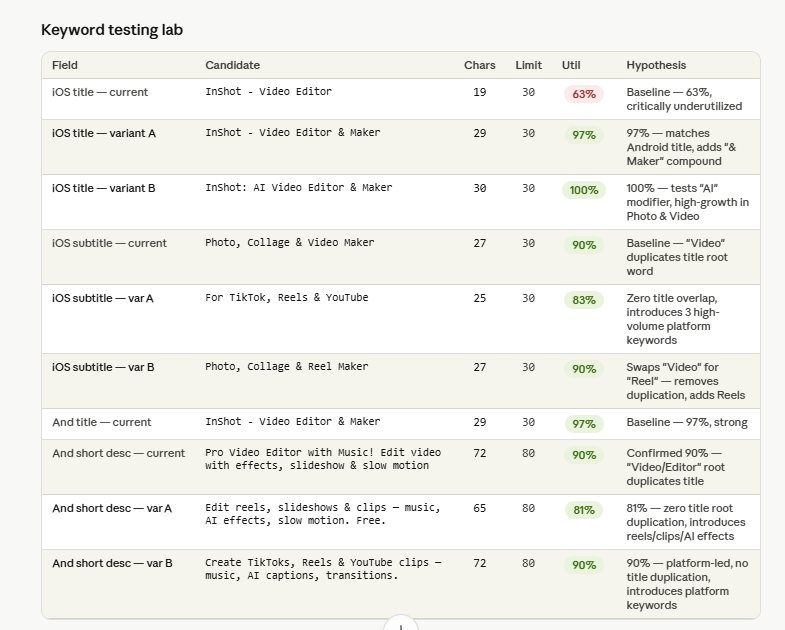Click candidate 'Photo, Collage & Reel Maker'
785x630 pixels.
(x=286, y=366)
